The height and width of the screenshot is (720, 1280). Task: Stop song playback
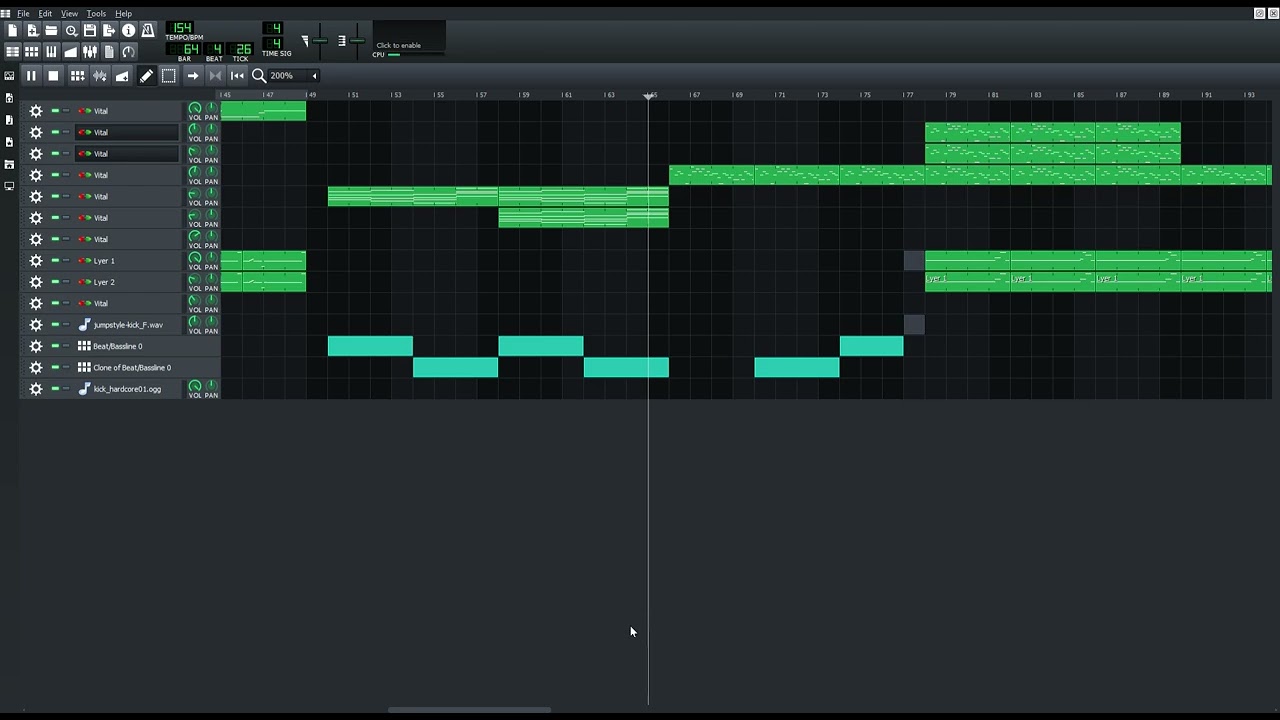click(53, 76)
